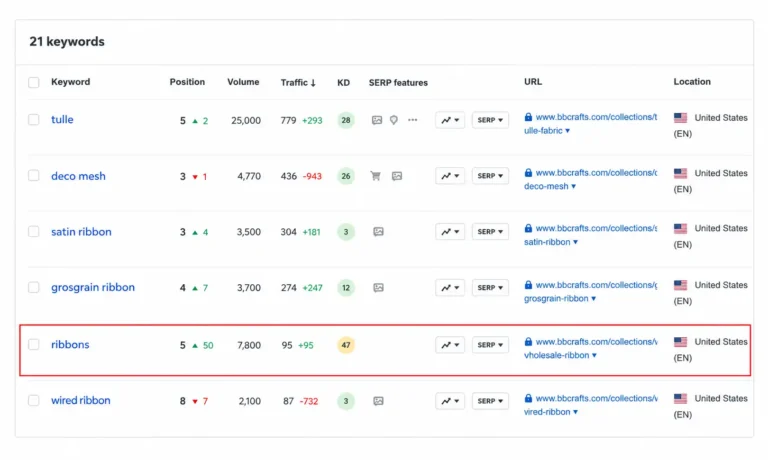This screenshot has height=460, width=768.
Task: Check the wired ribbon keyword checkbox
Action: pos(33,401)
